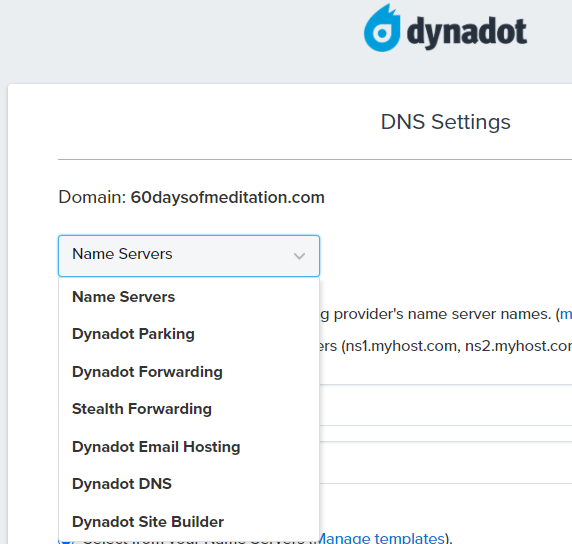Click the blue Dynadot flame logo

[382, 28]
